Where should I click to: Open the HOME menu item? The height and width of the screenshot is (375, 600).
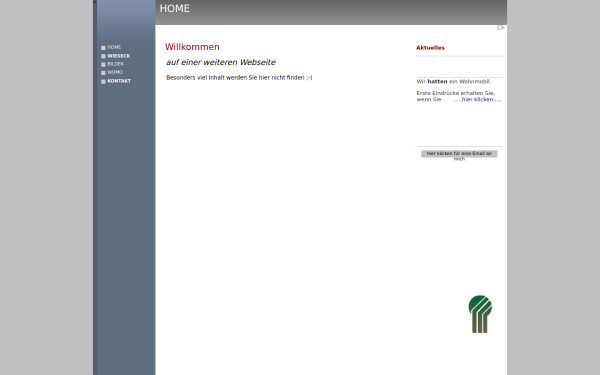[x=114, y=47]
